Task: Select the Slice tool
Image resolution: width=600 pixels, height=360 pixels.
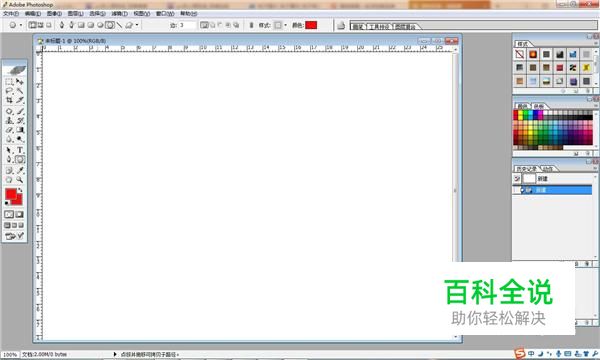Action: pos(20,100)
